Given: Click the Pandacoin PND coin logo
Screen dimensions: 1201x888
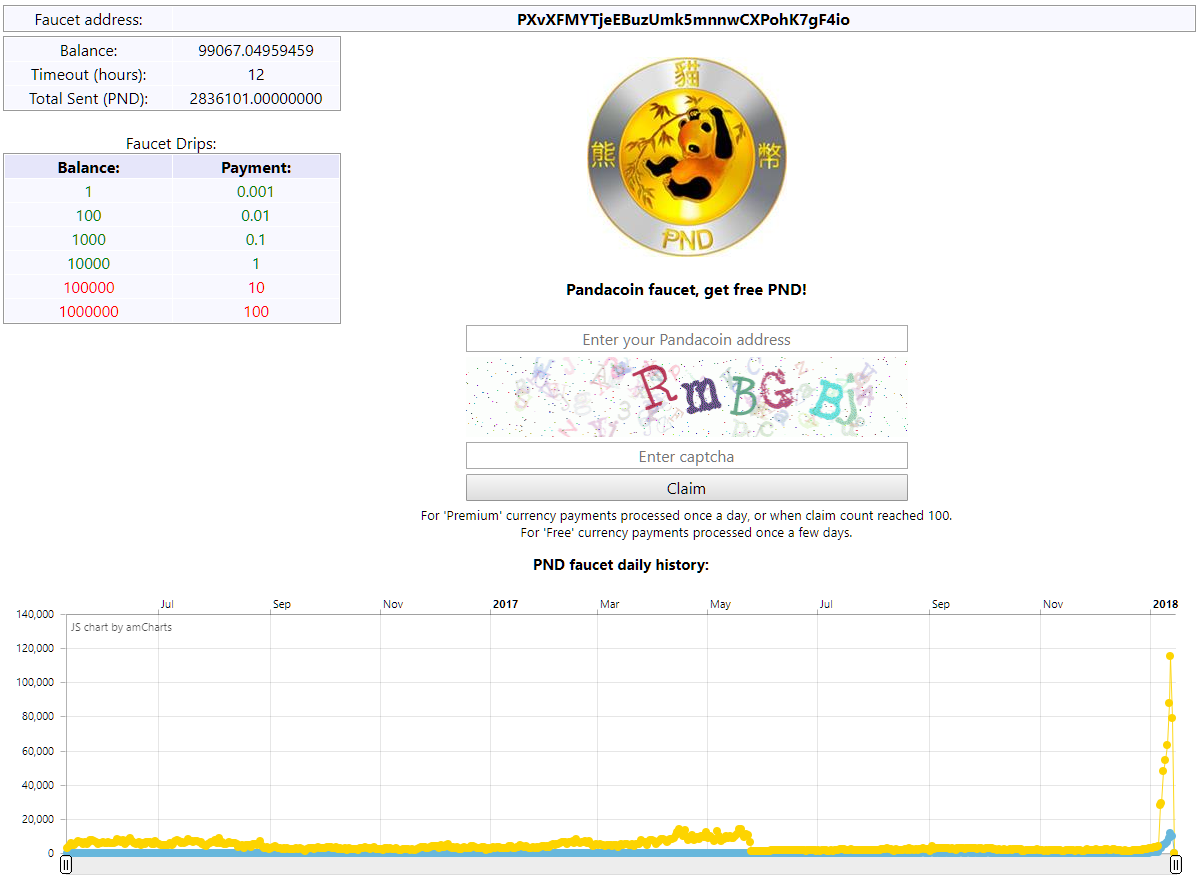Looking at the screenshot, I should click(686, 156).
